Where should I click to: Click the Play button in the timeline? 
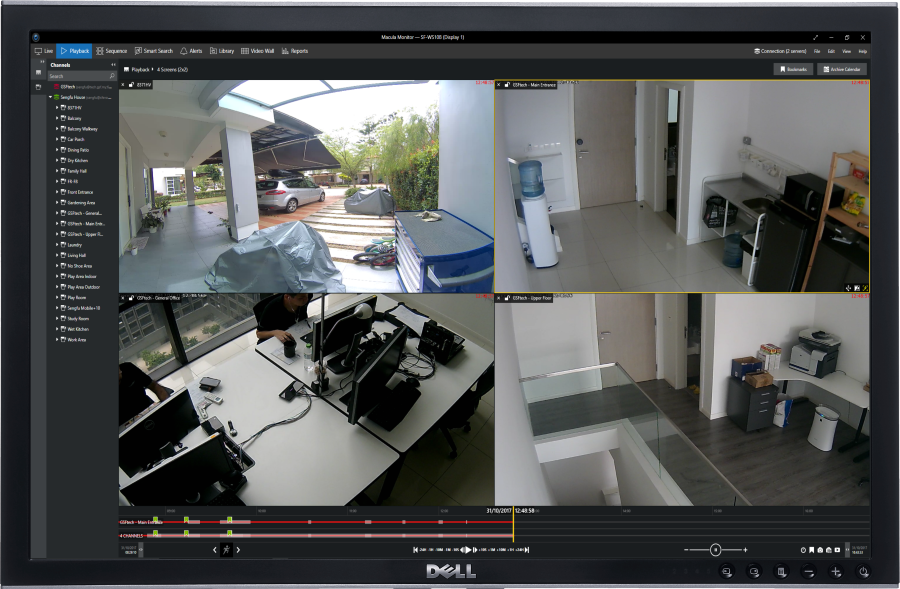pyautogui.click(x=467, y=550)
